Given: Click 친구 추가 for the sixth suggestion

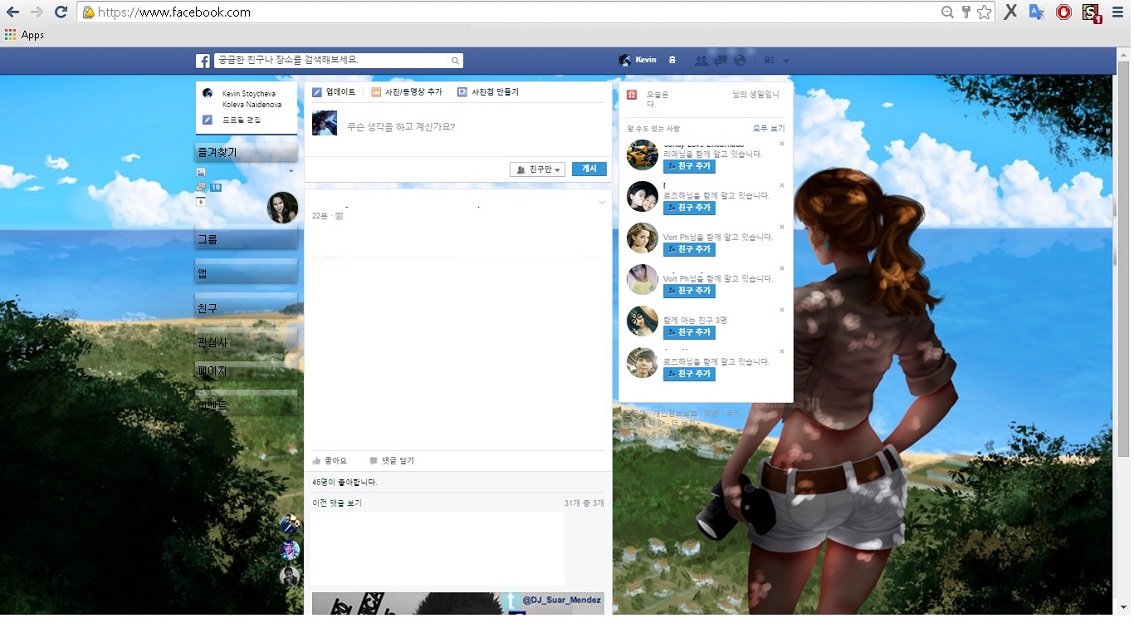Looking at the screenshot, I should click(689, 374).
